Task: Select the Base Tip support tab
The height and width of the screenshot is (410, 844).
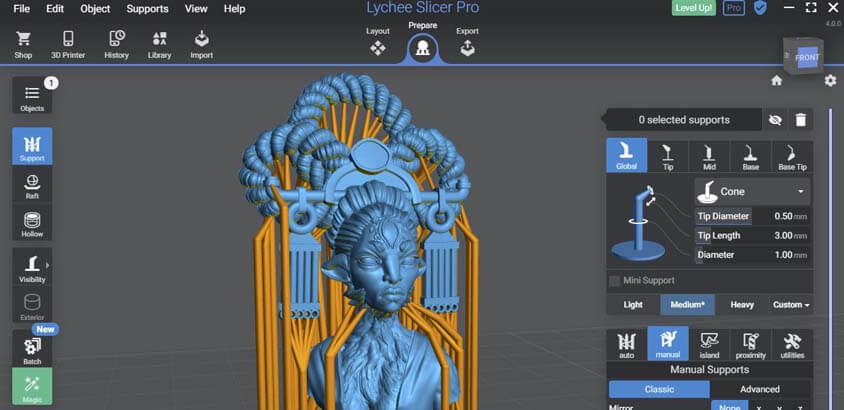Action: (x=792, y=155)
